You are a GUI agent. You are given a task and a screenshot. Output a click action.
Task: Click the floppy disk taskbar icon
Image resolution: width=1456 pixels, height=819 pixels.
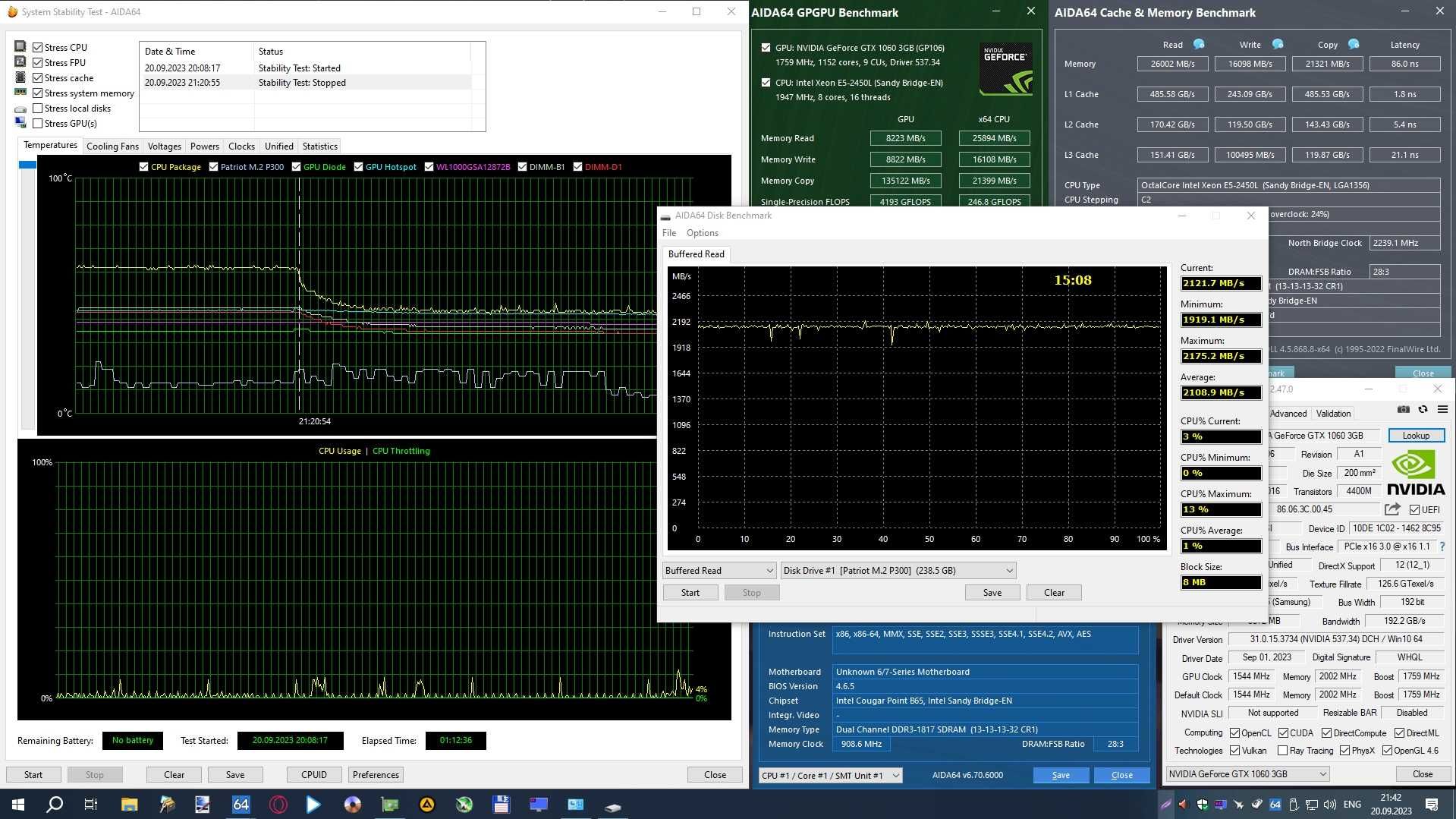pos(501,805)
